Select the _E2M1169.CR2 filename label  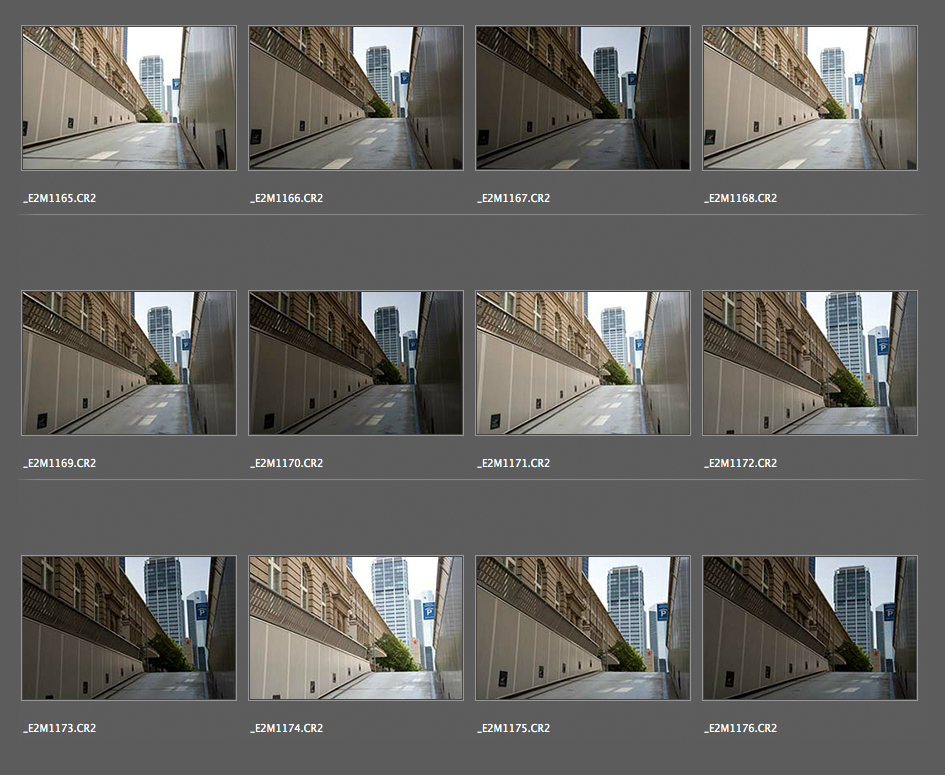(x=60, y=463)
